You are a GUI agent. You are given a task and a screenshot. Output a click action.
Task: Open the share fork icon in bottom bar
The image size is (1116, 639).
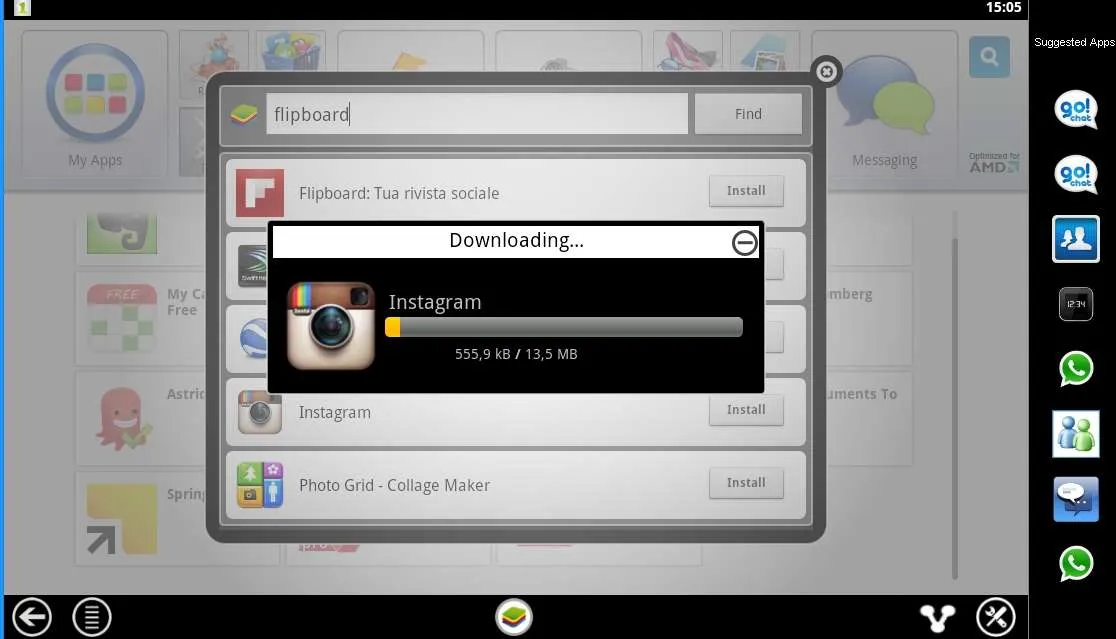(x=937, y=617)
